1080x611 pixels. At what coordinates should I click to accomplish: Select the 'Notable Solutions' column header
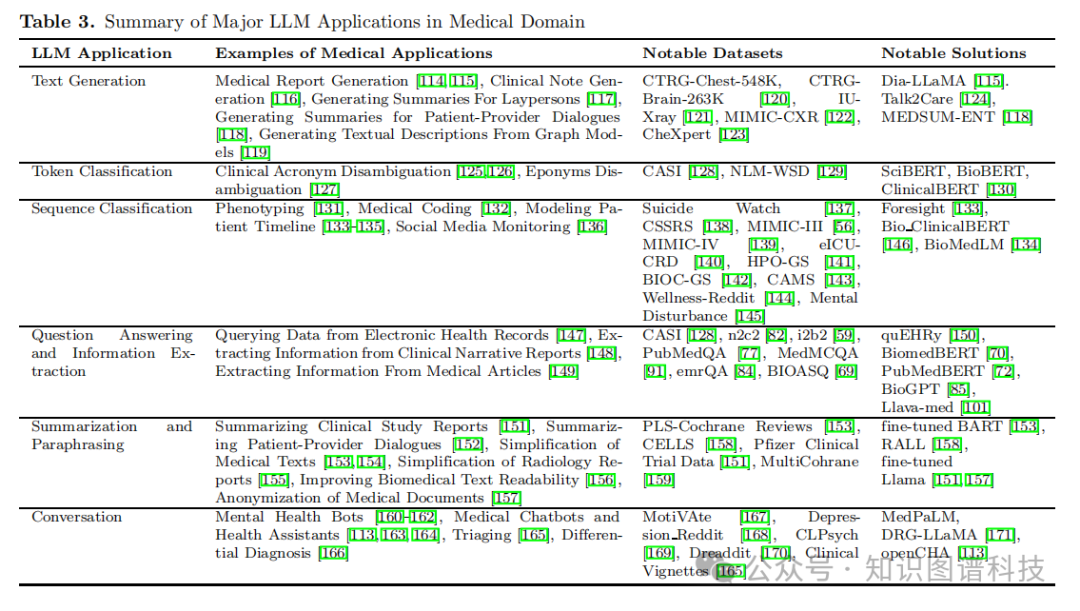tap(954, 54)
